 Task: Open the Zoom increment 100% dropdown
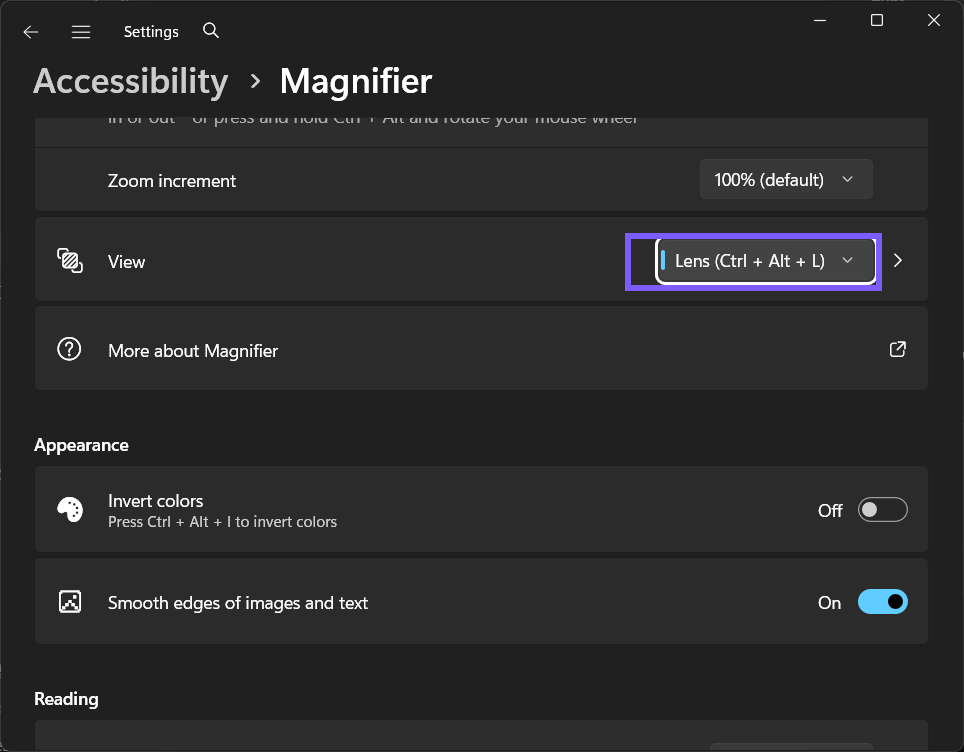click(786, 179)
